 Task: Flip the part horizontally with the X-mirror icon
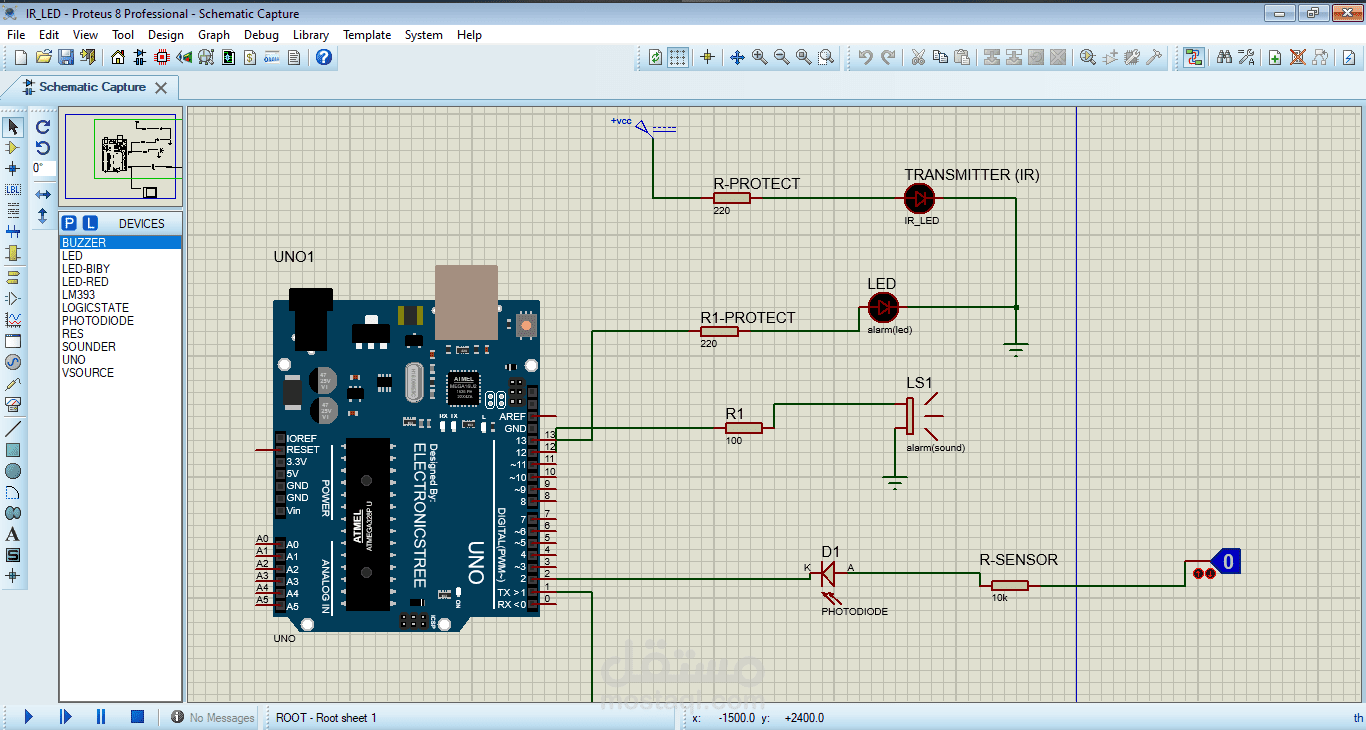pyautogui.click(x=43, y=194)
